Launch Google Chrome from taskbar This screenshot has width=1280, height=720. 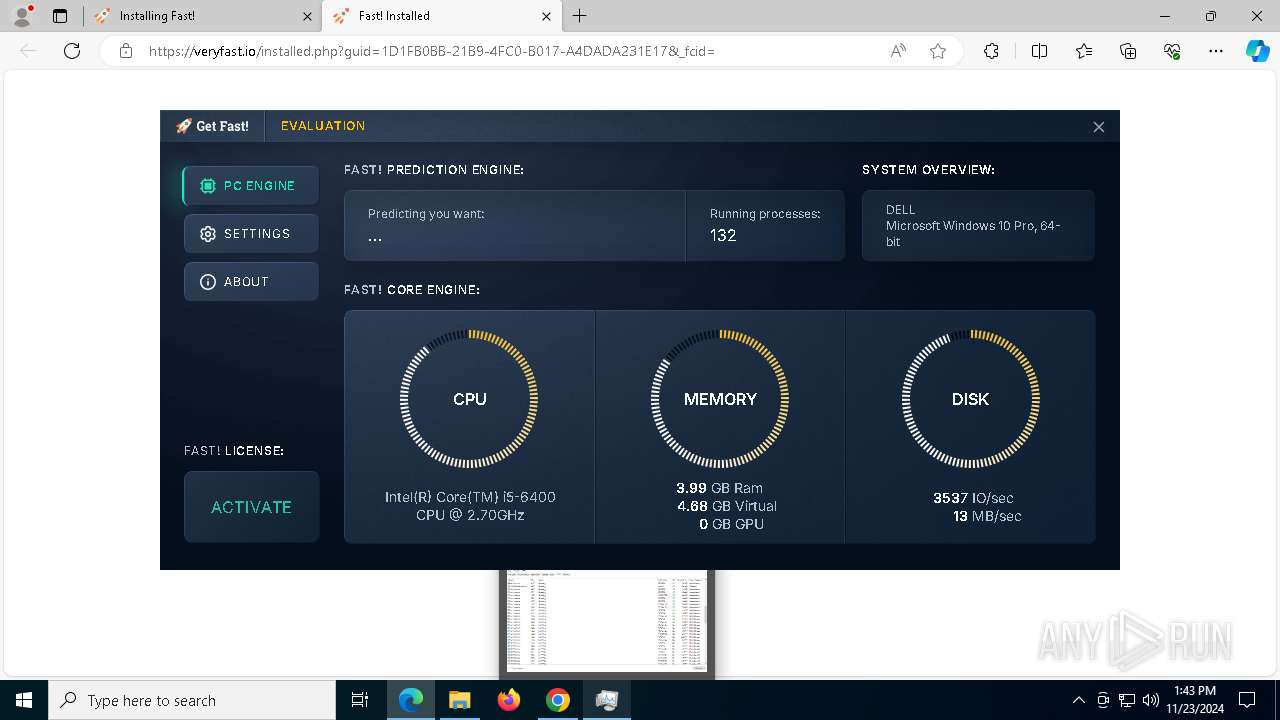(x=558, y=700)
